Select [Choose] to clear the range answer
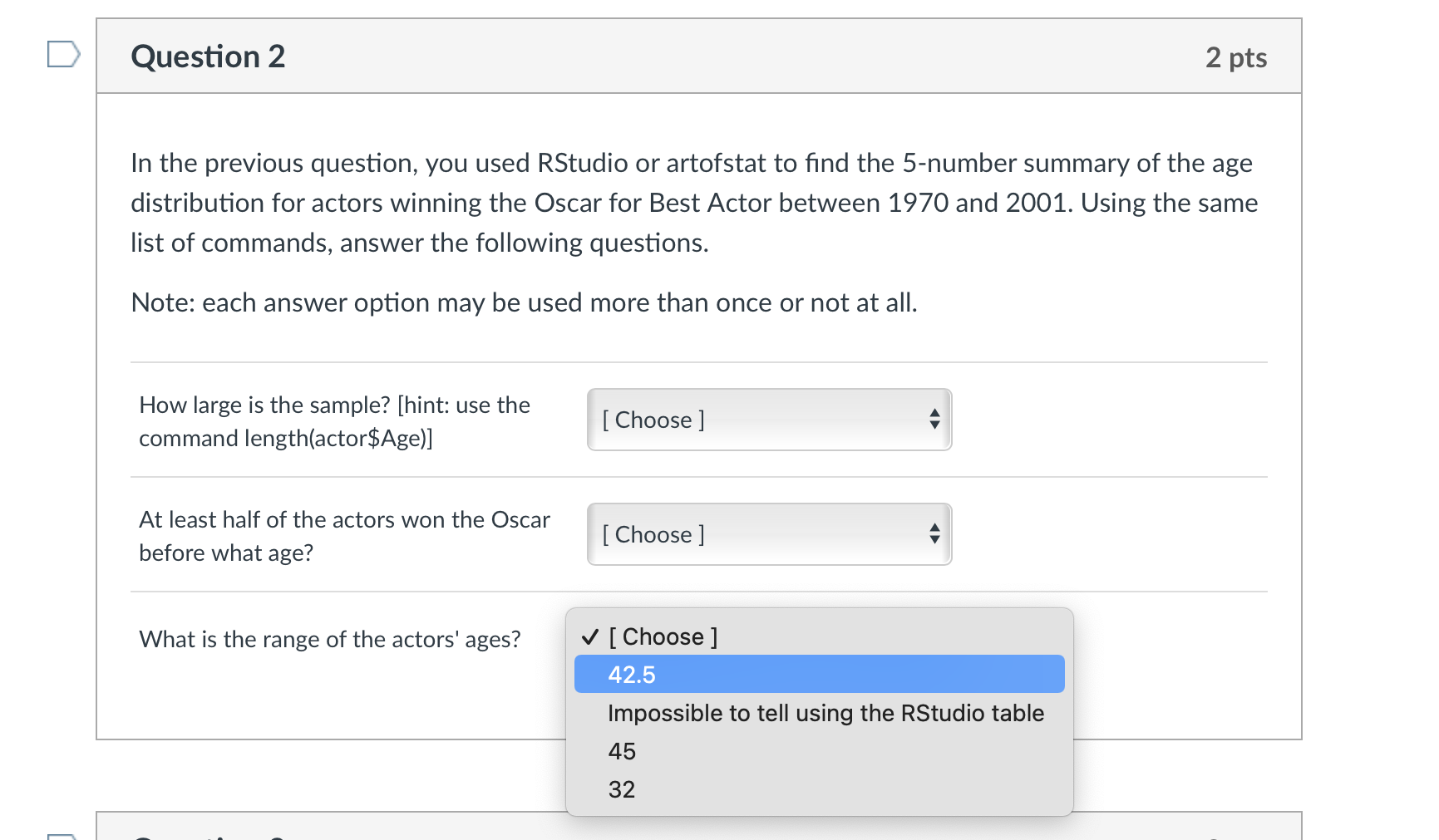Image resolution: width=1439 pixels, height=840 pixels. pyautogui.click(x=663, y=636)
